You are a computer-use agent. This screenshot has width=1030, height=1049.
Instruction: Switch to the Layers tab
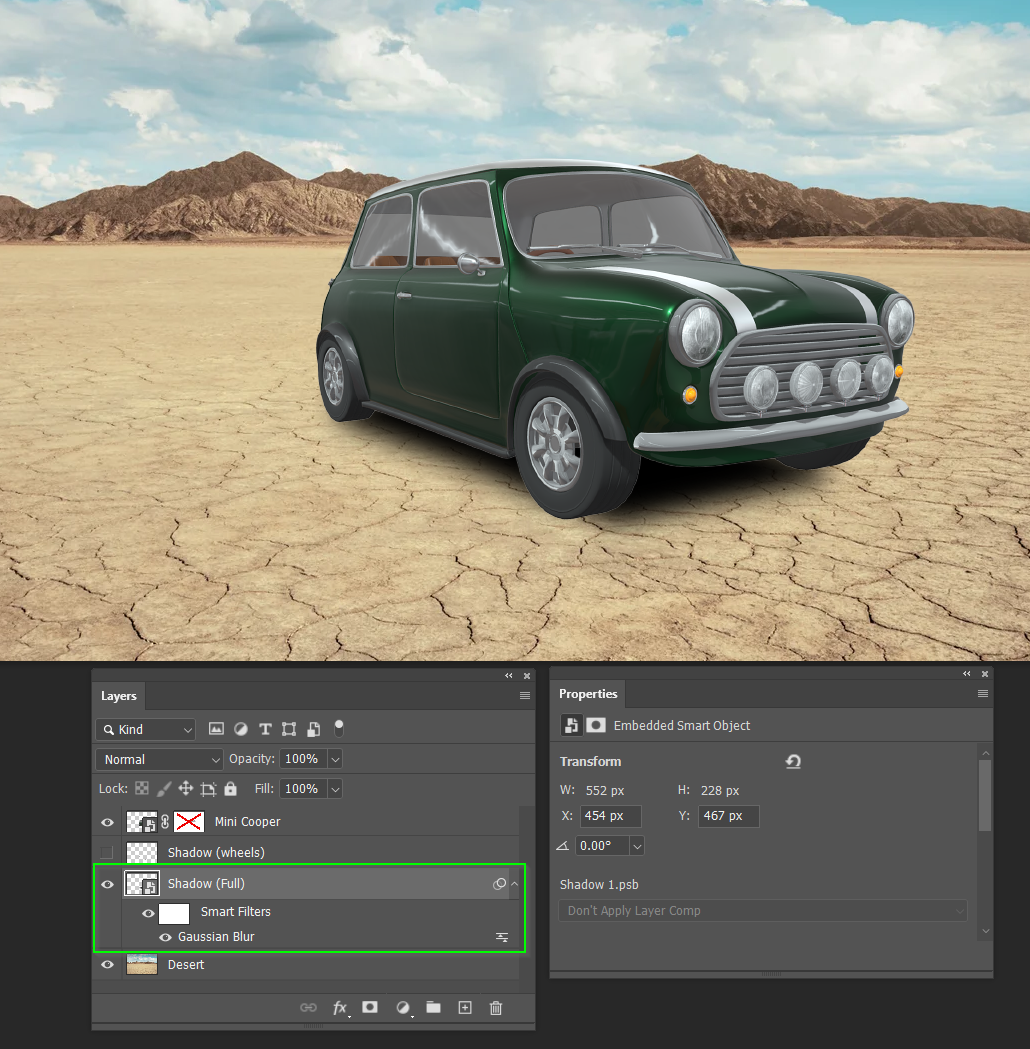click(118, 696)
